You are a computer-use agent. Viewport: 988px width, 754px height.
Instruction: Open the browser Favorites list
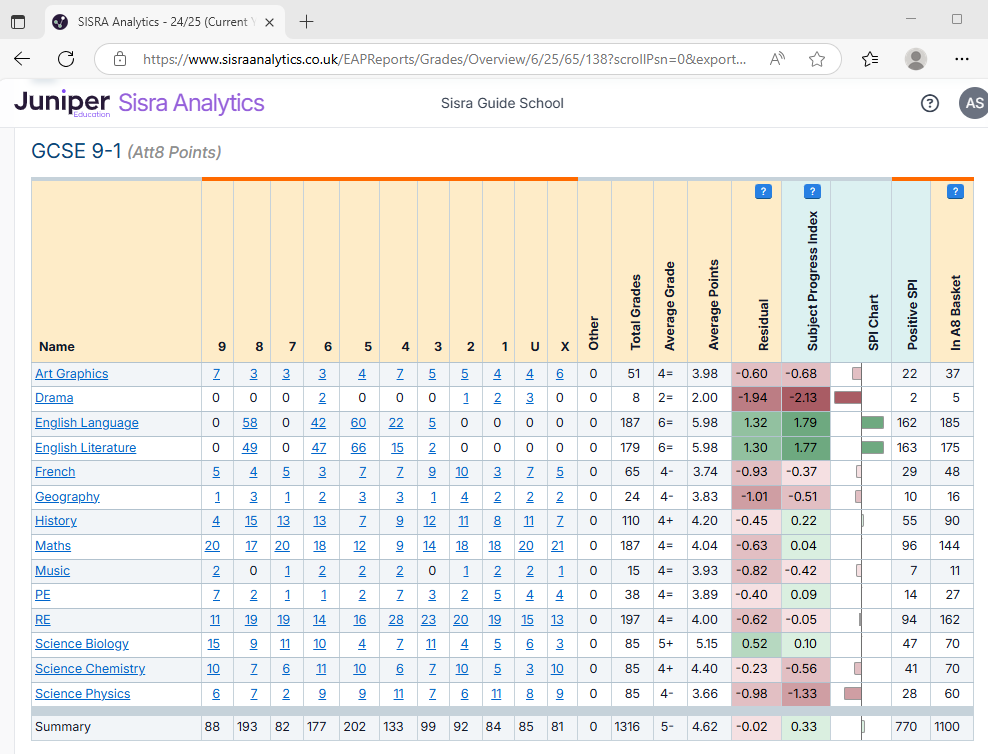point(870,59)
